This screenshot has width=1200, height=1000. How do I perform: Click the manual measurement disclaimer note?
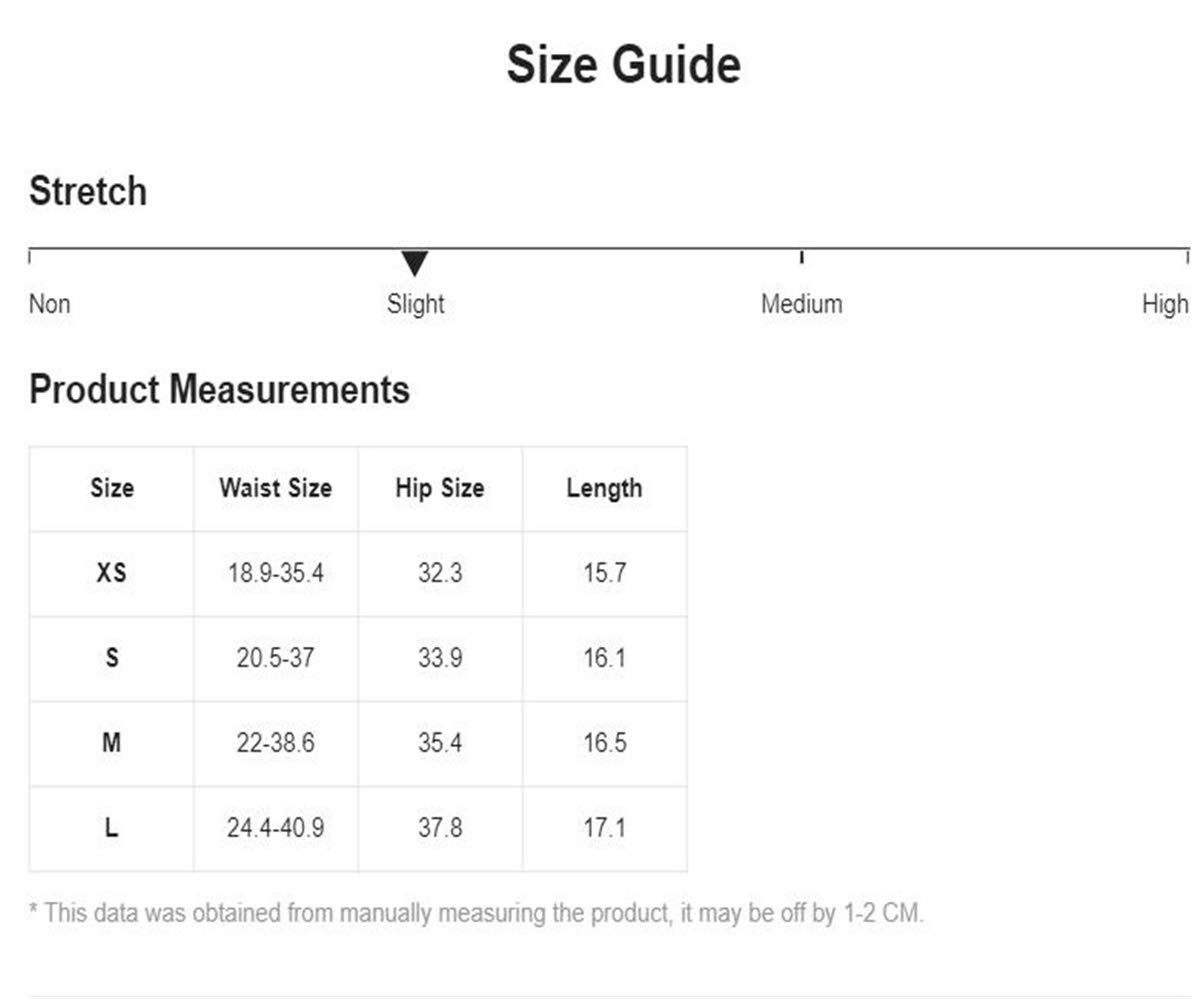point(476,913)
